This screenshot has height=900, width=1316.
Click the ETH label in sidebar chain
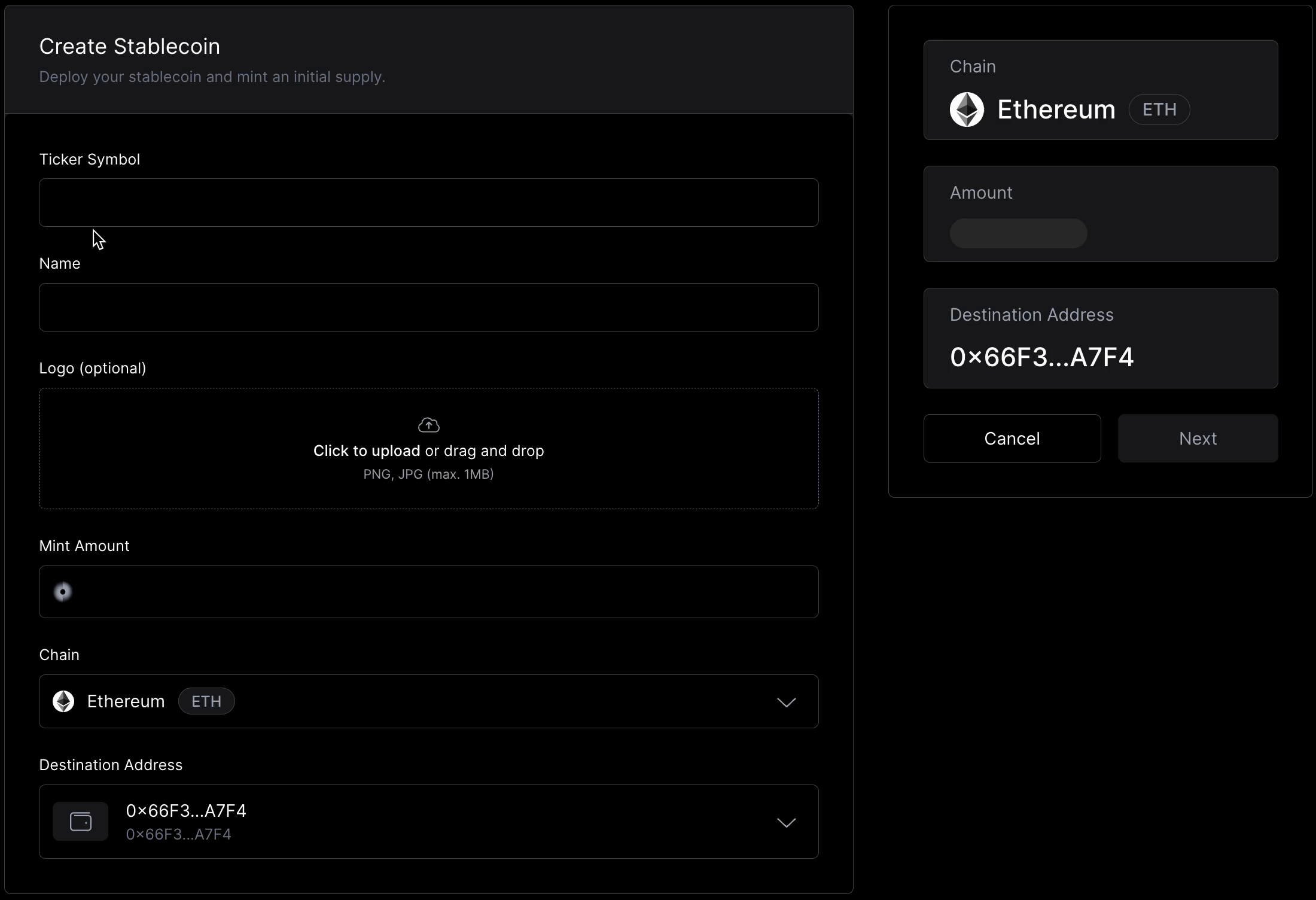tap(1158, 109)
